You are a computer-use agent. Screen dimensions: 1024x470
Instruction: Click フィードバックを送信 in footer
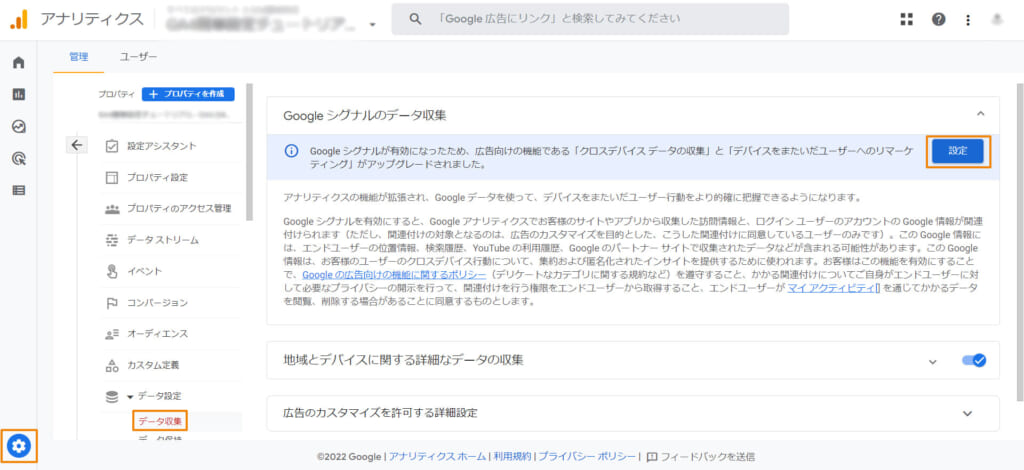point(708,457)
